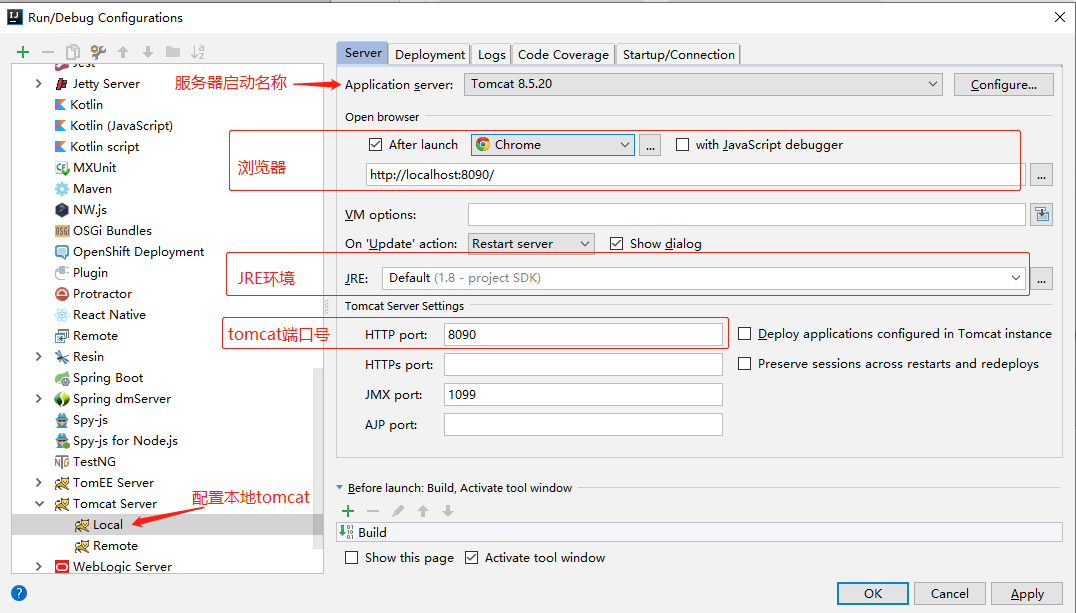Click the OK button
This screenshot has width=1076, height=613.
coord(873,593)
